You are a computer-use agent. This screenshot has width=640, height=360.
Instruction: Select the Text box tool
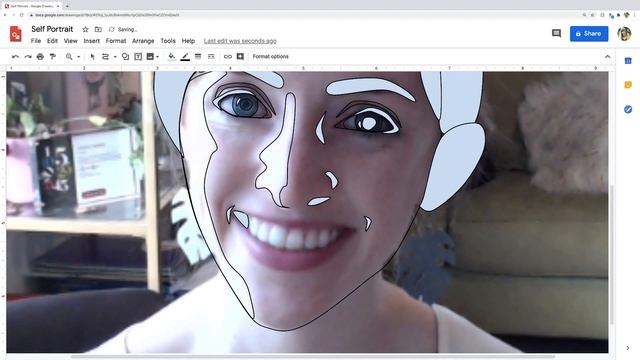click(x=138, y=57)
